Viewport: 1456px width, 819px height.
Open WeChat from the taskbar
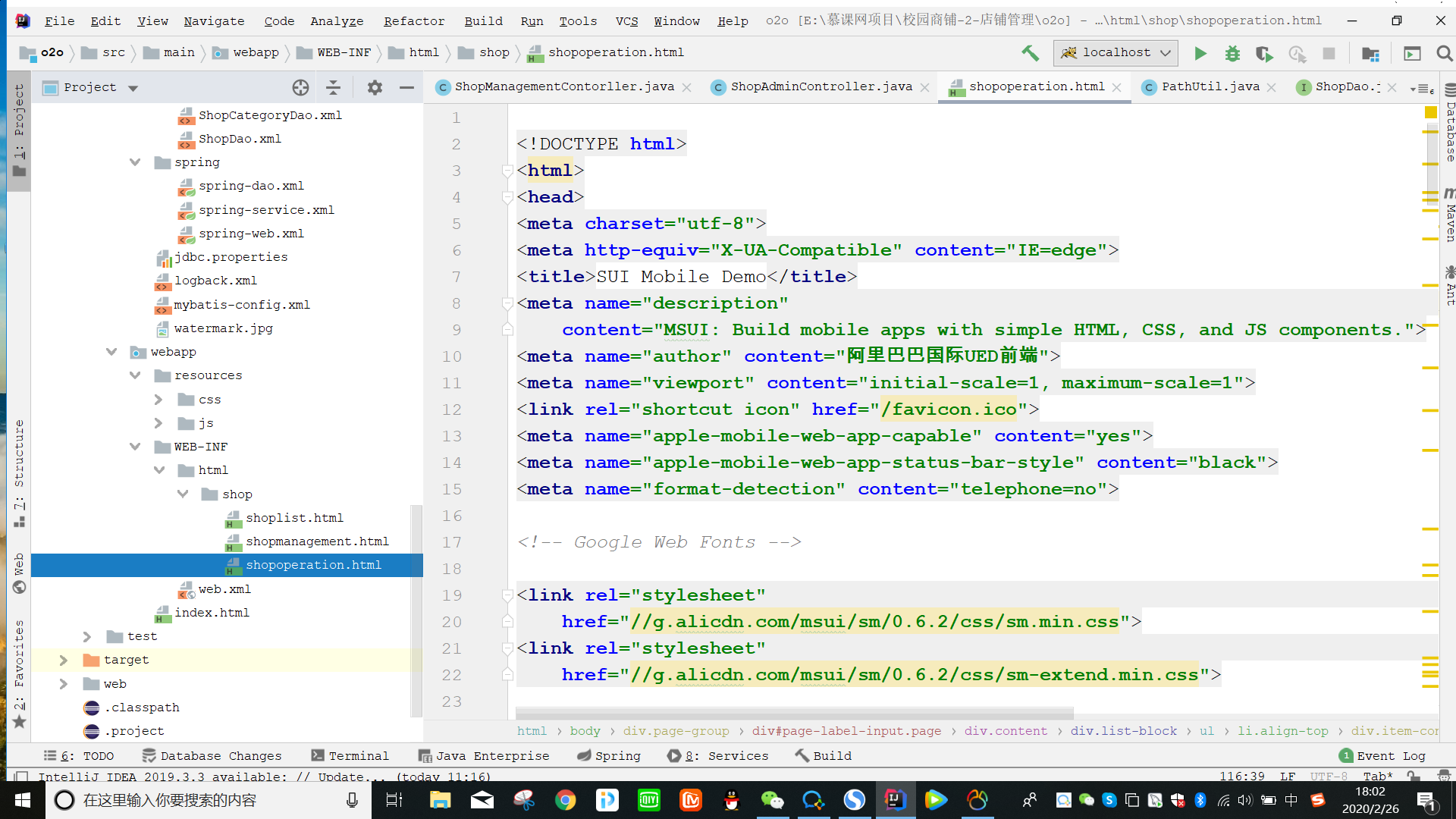point(772,800)
